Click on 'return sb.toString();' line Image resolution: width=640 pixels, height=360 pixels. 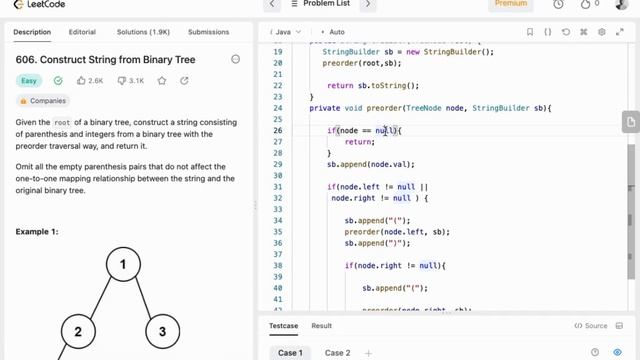(373, 86)
